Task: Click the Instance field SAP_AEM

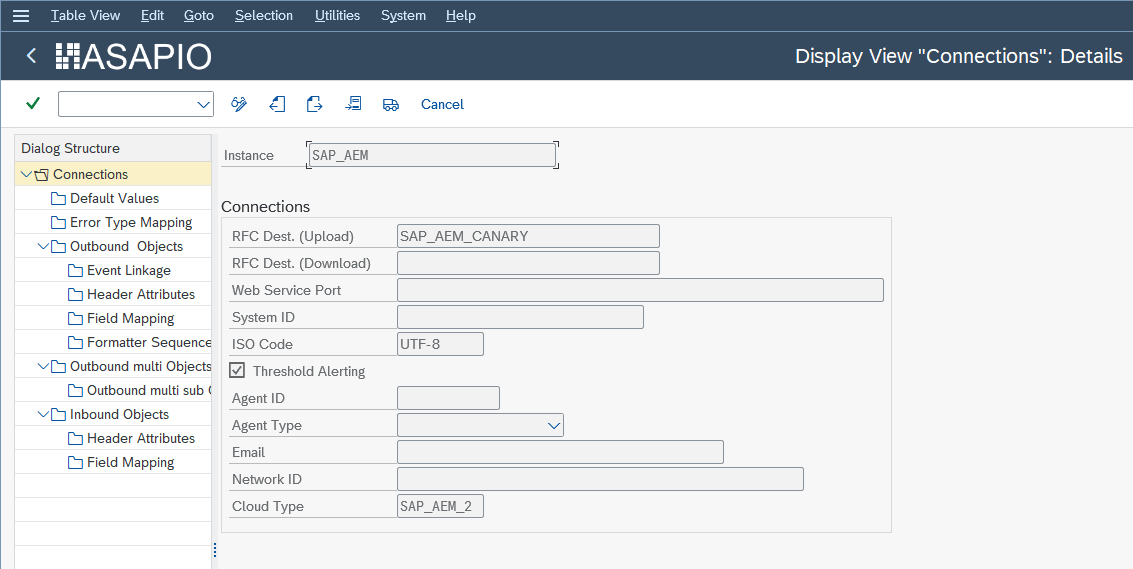Action: (x=432, y=155)
